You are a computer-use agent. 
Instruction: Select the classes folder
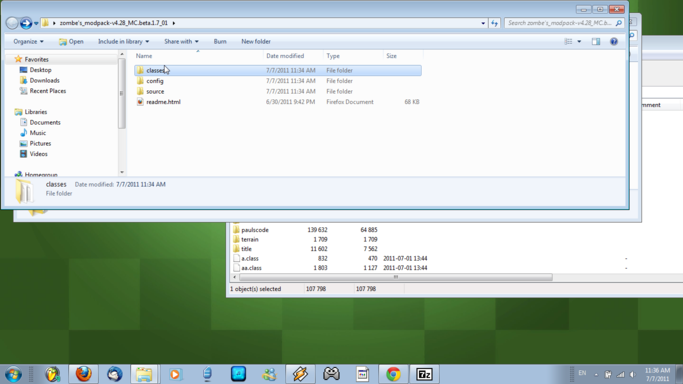coord(278,70)
